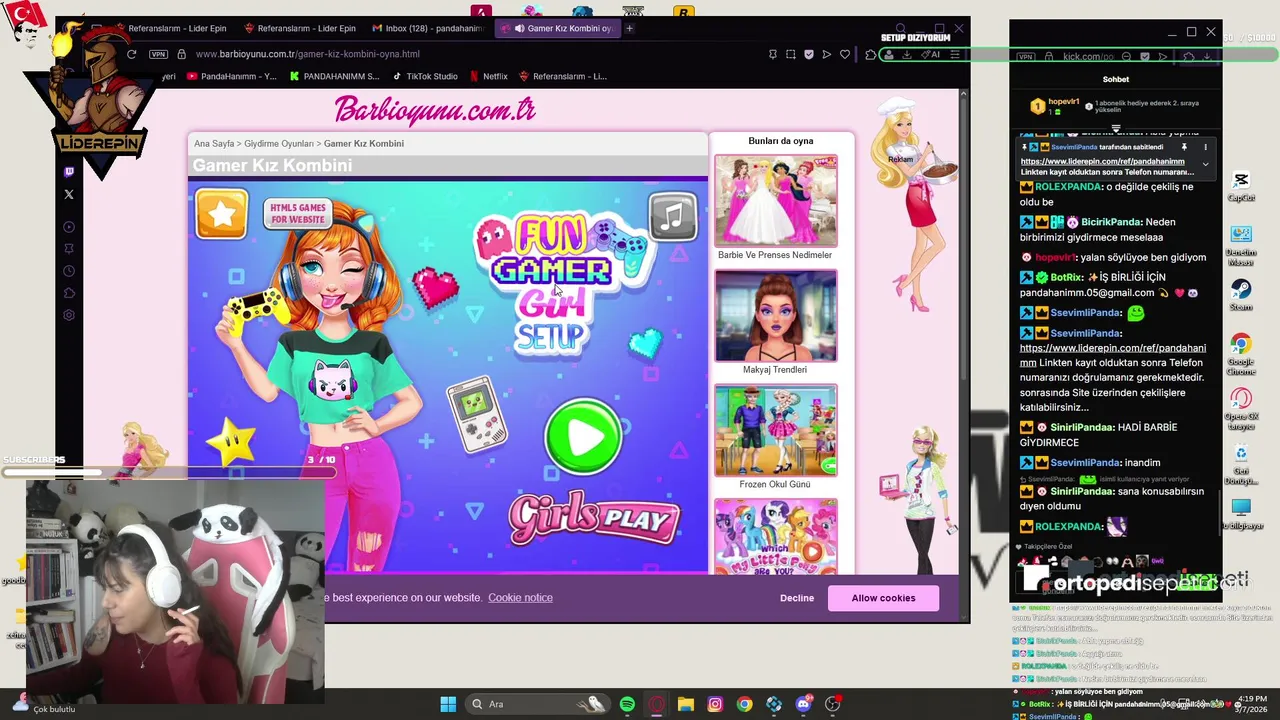Open Opera GX from the taskbar
Viewport: 1280px width, 720px height.
656,704
